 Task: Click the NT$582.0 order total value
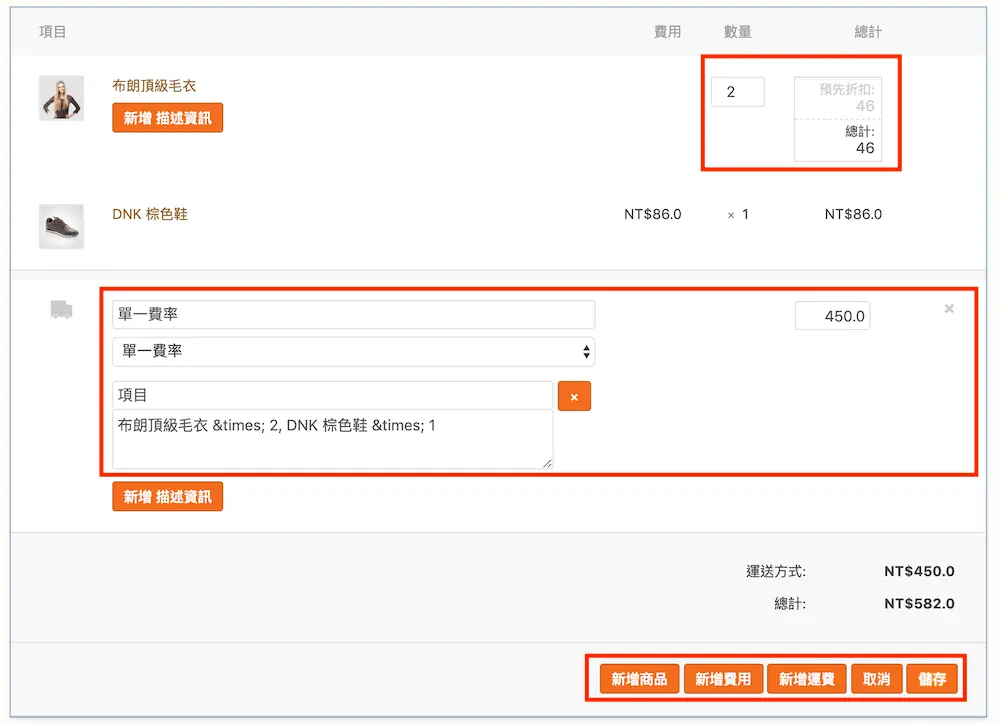click(919, 603)
